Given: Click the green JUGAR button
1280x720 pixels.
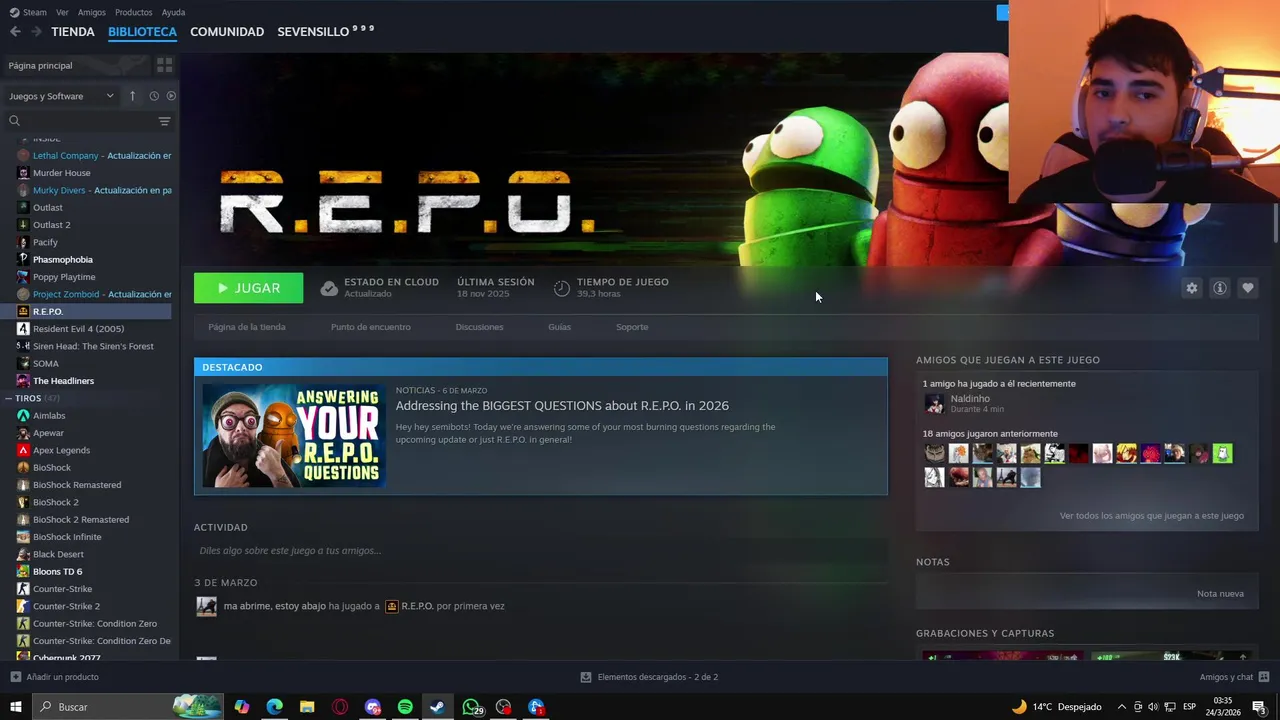Looking at the screenshot, I should tap(248, 288).
